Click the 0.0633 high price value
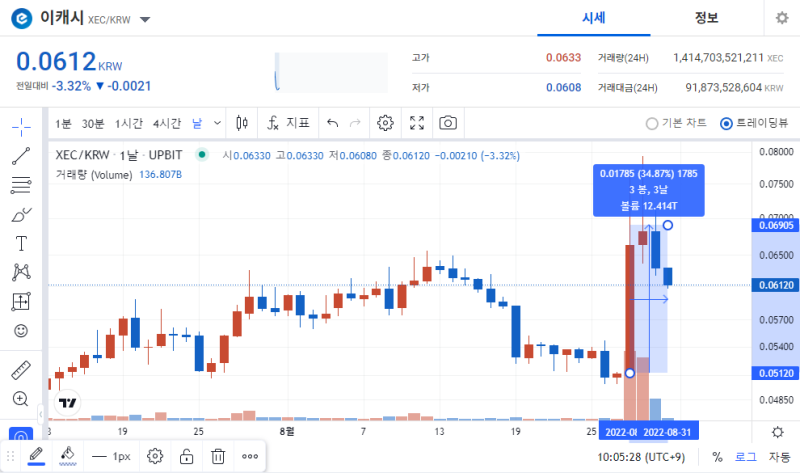800x473 pixels. click(x=563, y=58)
